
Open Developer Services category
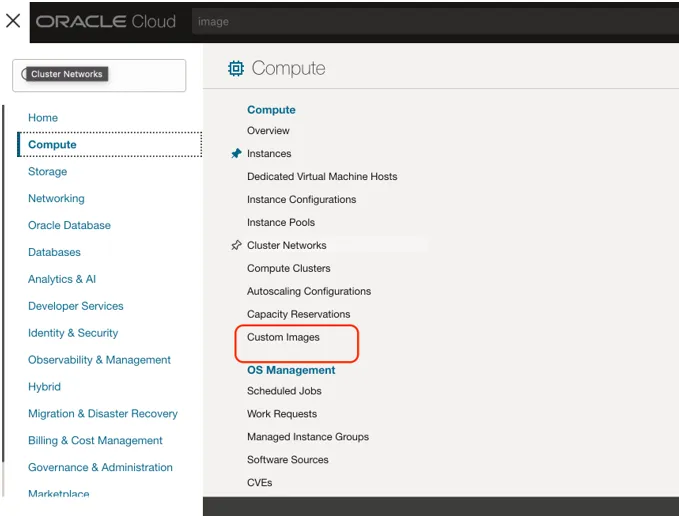pyautogui.click(x=76, y=306)
